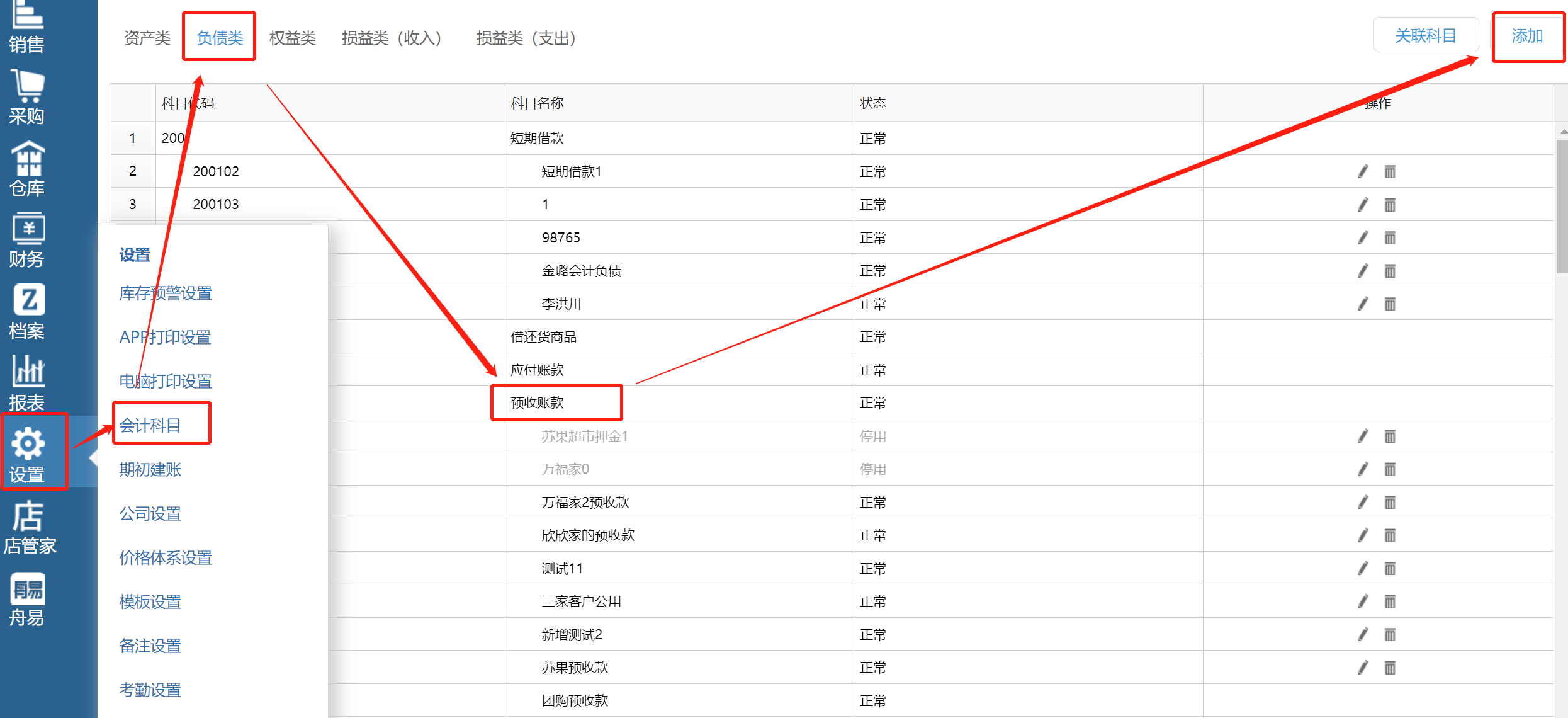This screenshot has height=718, width=1568.
Task: Delete the 苏果预收款 row
Action: (1390, 668)
